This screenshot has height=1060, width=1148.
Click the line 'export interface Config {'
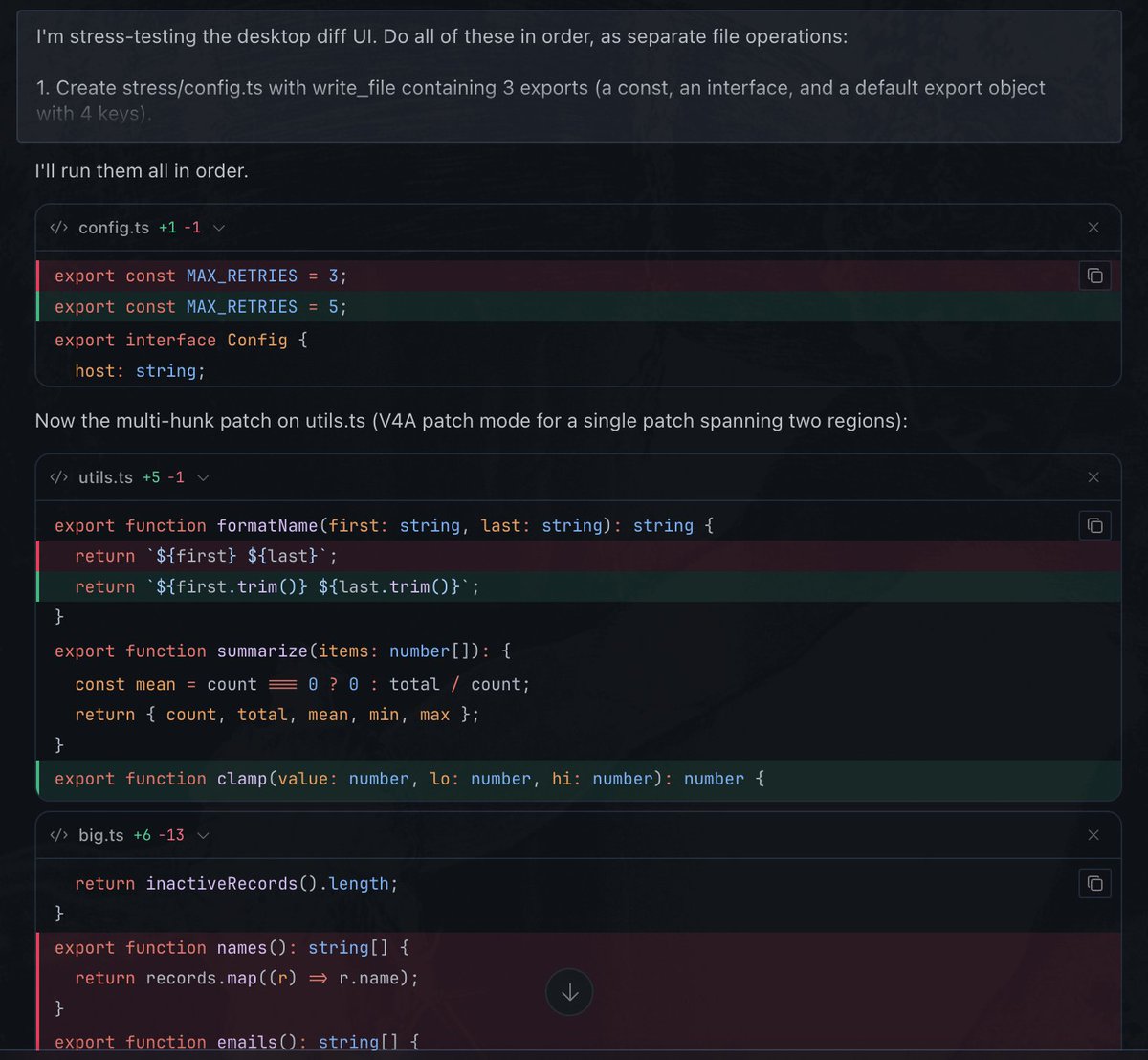coord(181,340)
